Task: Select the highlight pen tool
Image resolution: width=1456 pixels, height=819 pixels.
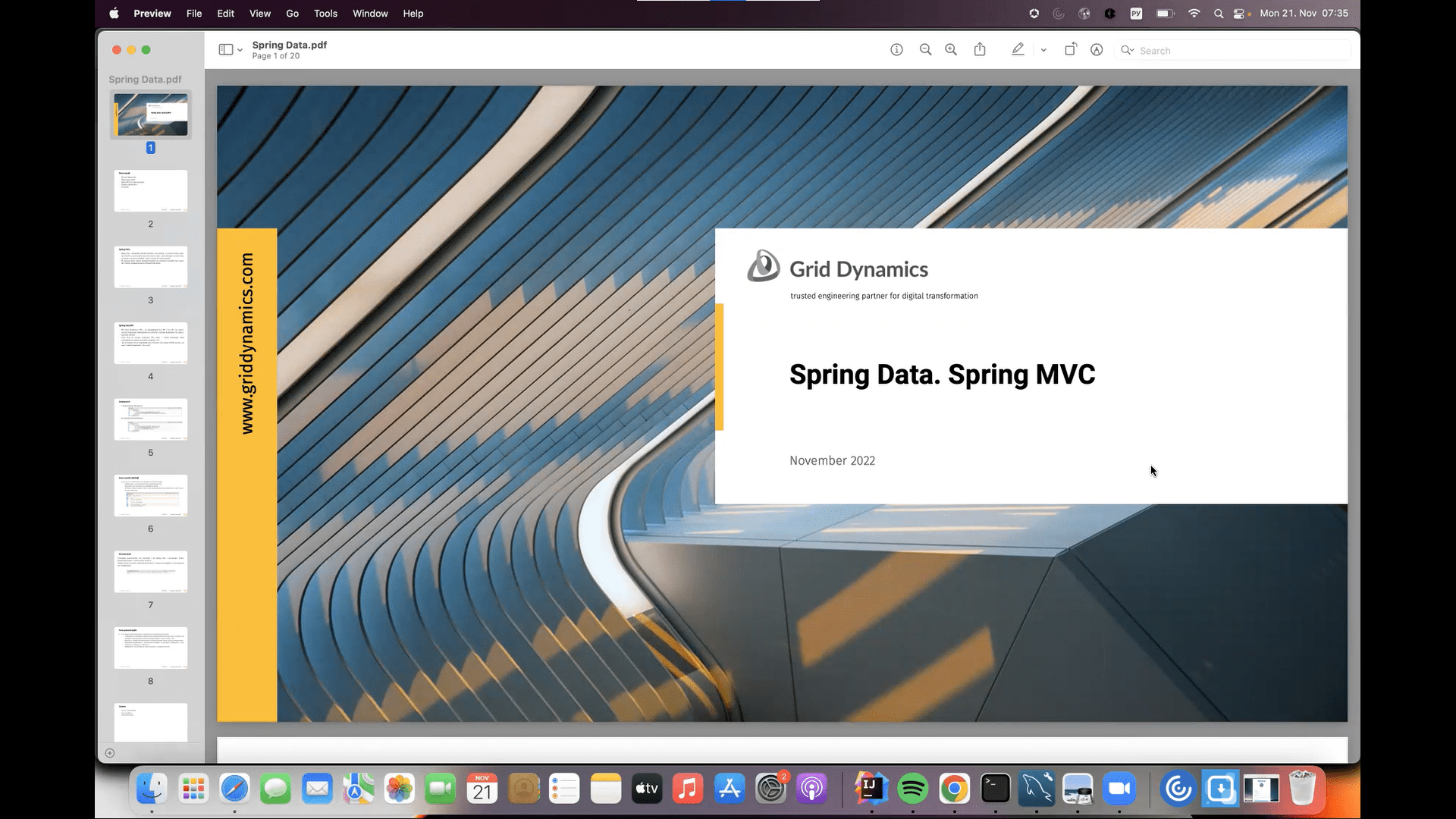Action: pos(1018,49)
